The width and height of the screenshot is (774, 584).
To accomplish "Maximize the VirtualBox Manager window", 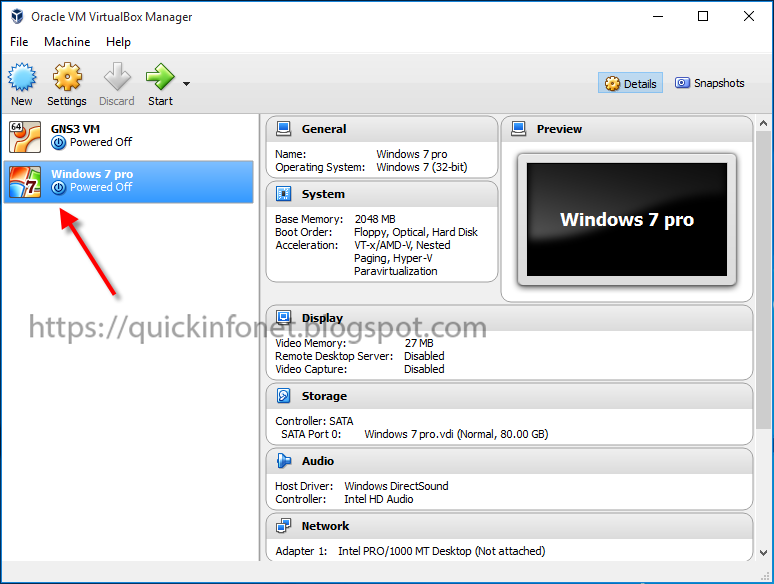I will point(703,16).
